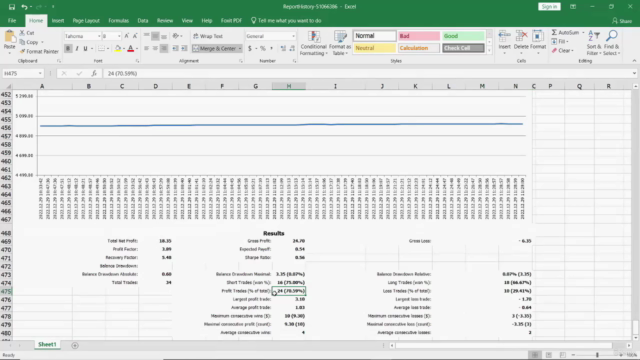Viewport: 640px width, 360px height.
Task: Open the File menu
Action: click(12, 20)
